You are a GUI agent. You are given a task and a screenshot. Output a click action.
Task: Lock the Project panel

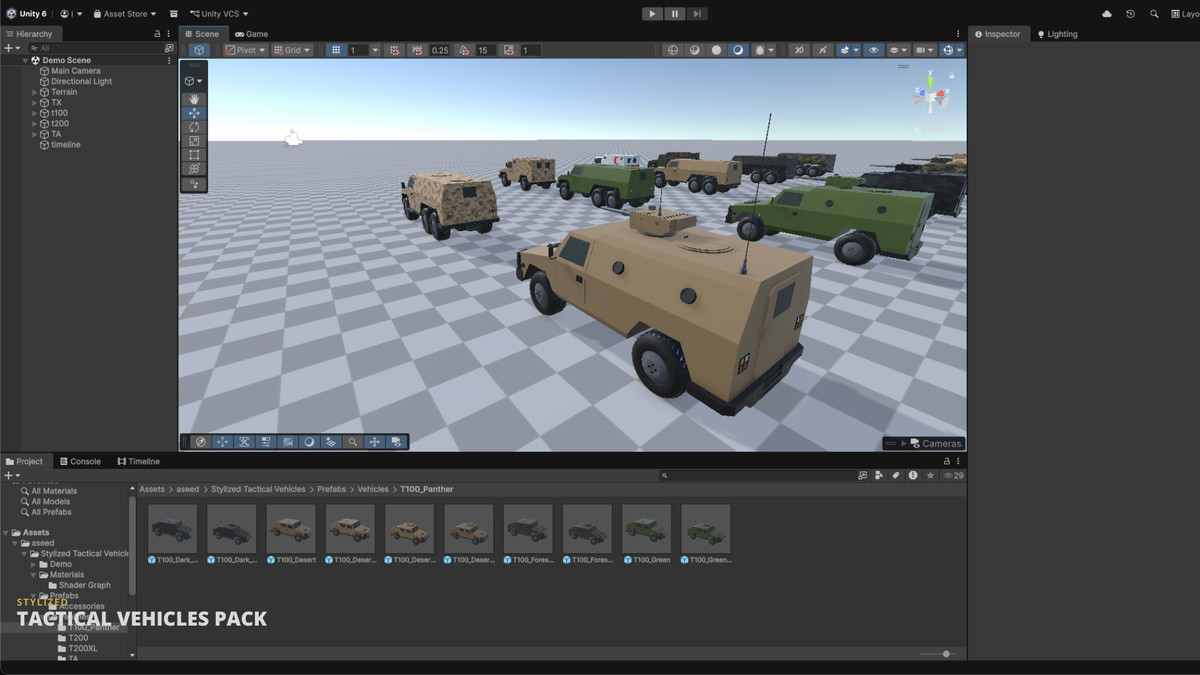click(946, 461)
